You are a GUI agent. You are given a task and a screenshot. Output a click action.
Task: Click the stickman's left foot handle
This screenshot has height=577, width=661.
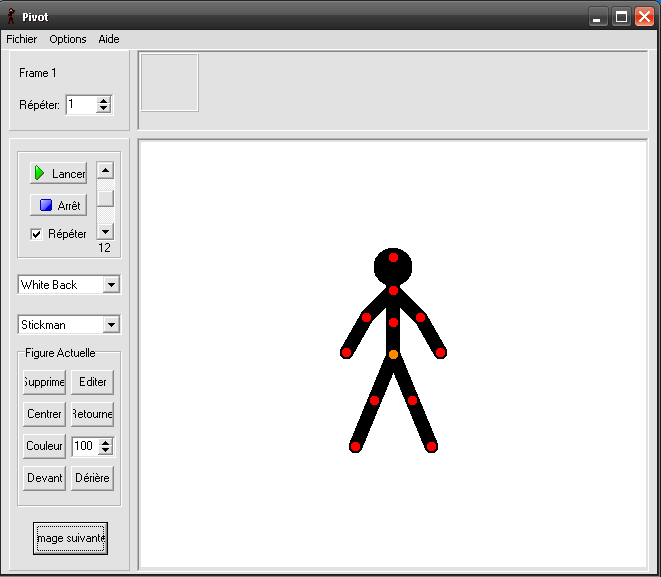coord(355,446)
